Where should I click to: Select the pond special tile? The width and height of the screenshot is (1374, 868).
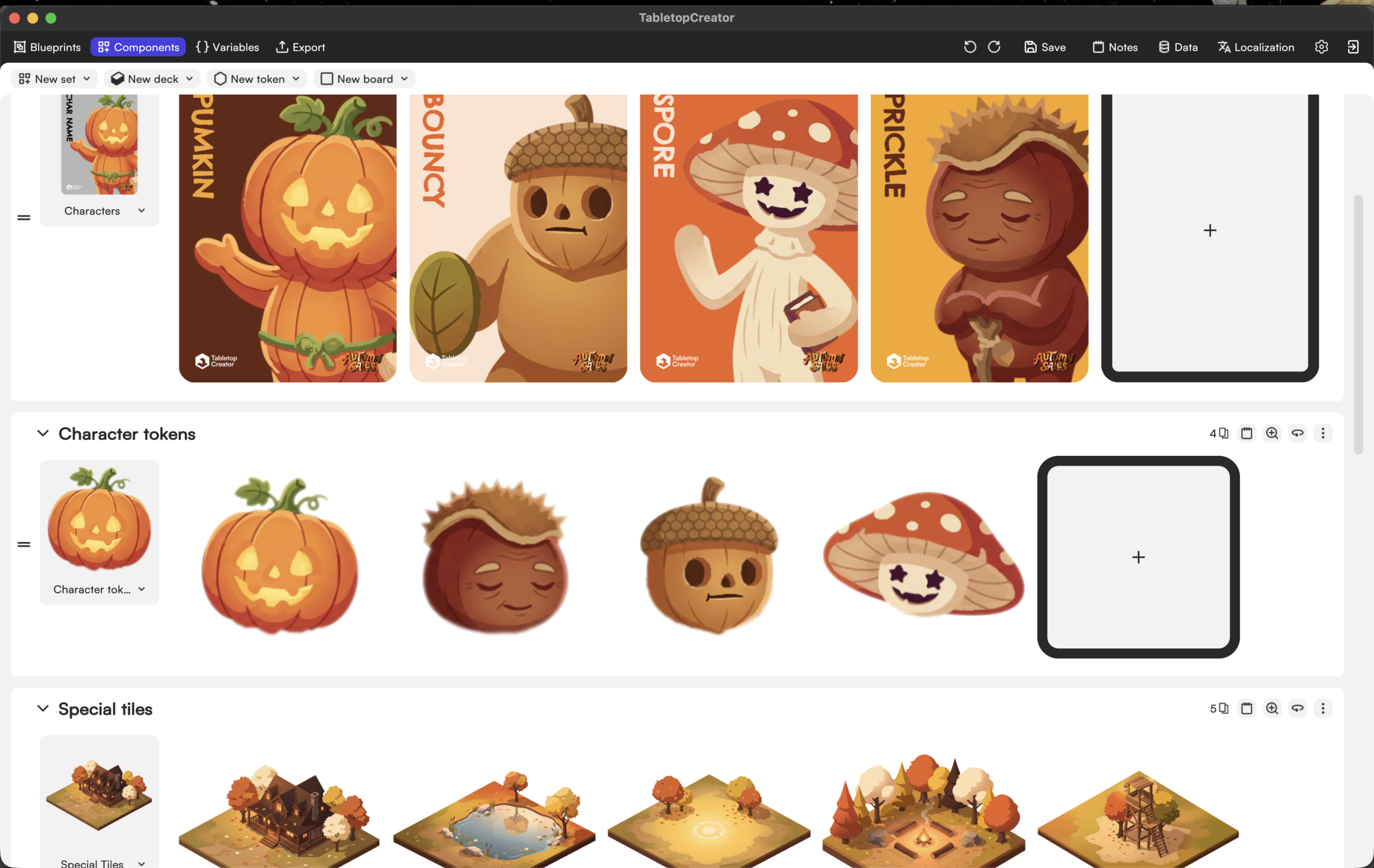click(x=494, y=820)
